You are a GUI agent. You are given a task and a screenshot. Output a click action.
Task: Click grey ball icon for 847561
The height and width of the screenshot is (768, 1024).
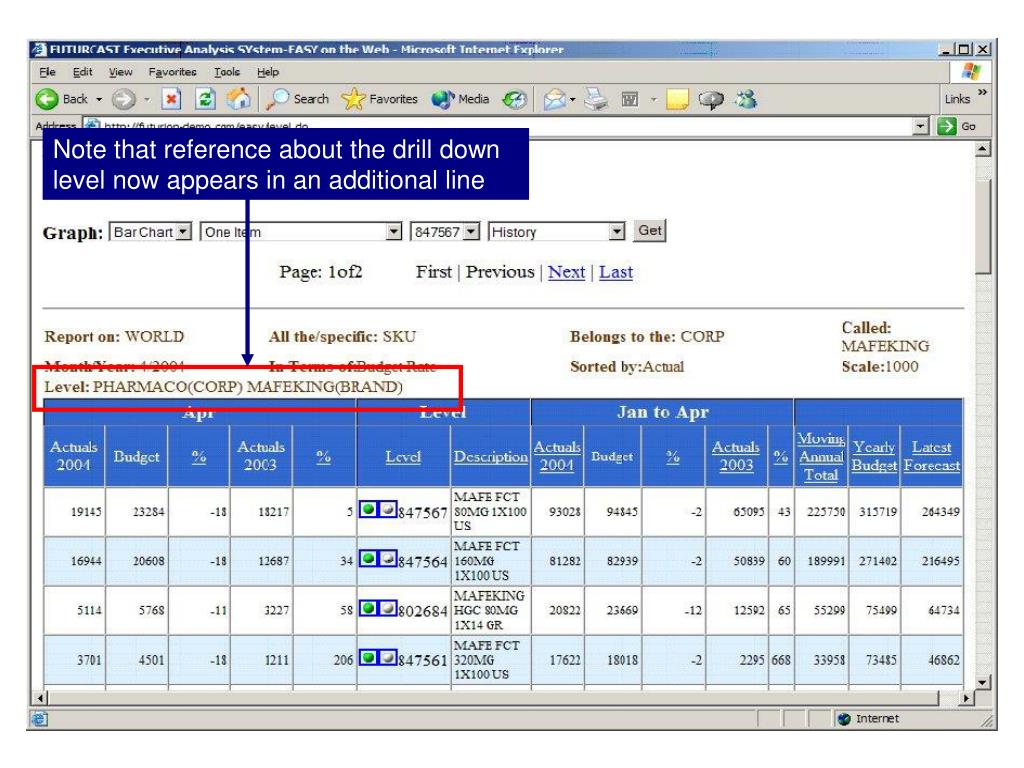(388, 658)
